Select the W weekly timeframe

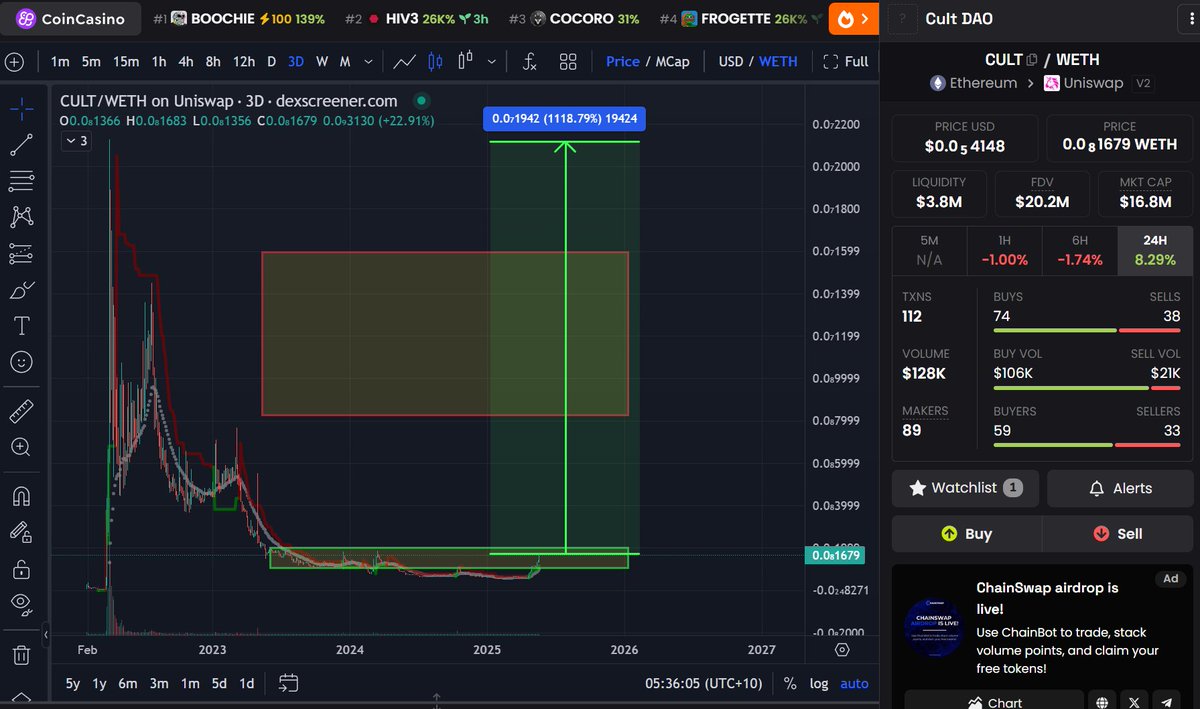322,62
